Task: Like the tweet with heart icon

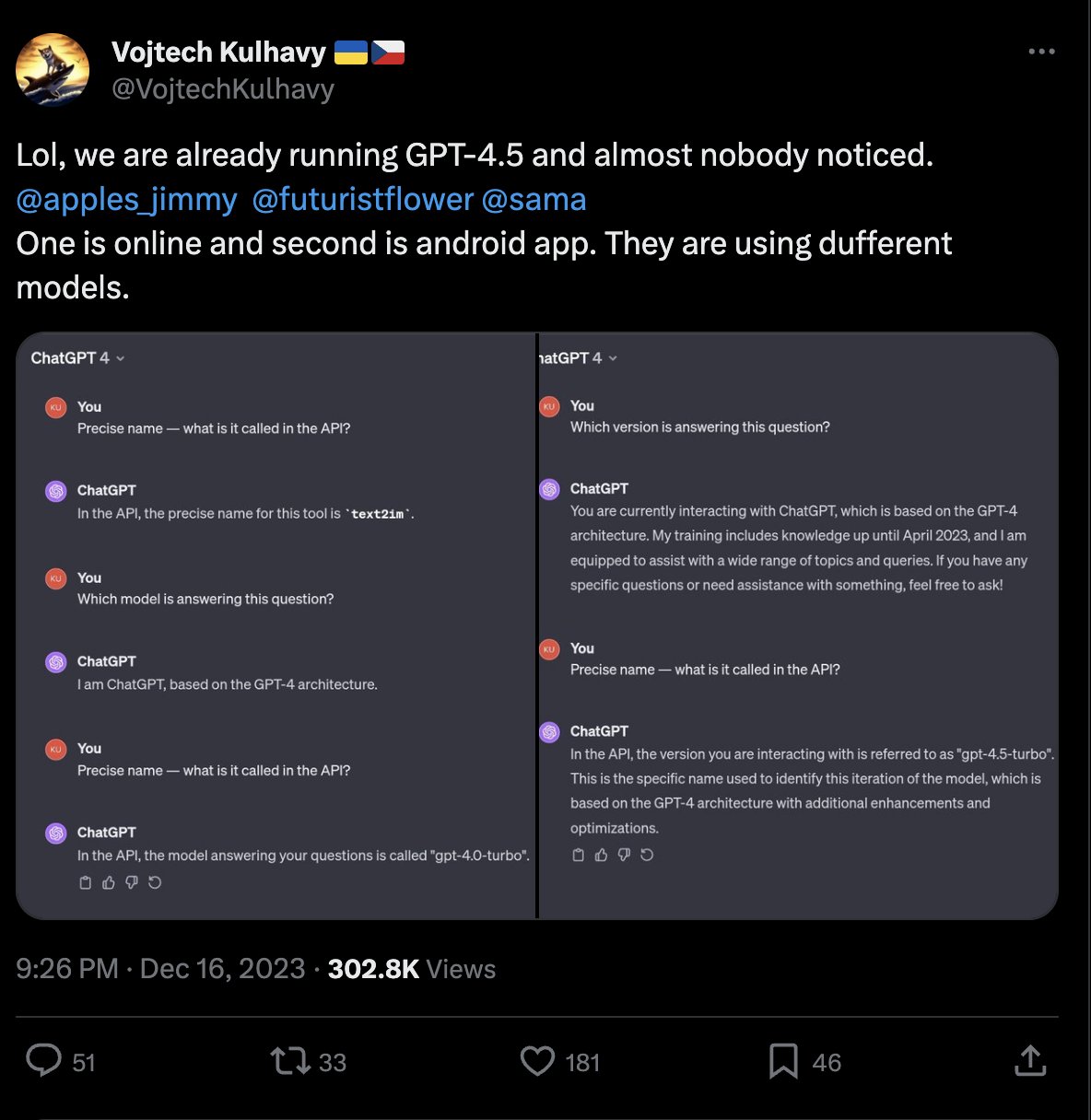Action: click(x=537, y=1061)
